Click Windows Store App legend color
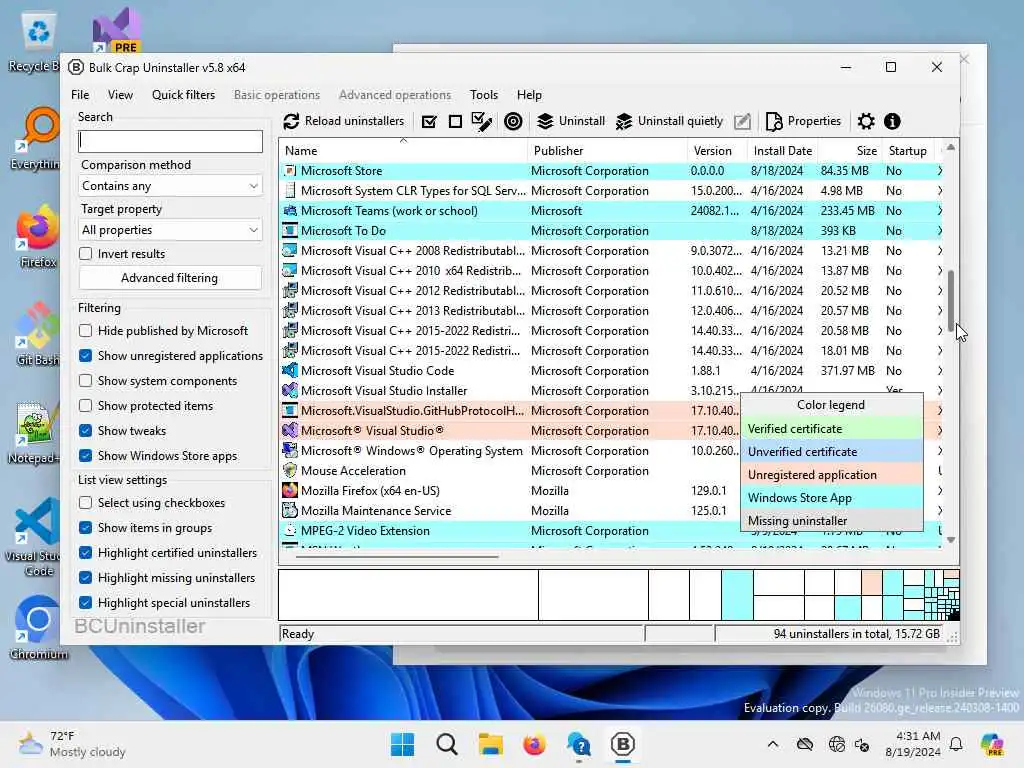This screenshot has height=768, width=1024. click(831, 498)
